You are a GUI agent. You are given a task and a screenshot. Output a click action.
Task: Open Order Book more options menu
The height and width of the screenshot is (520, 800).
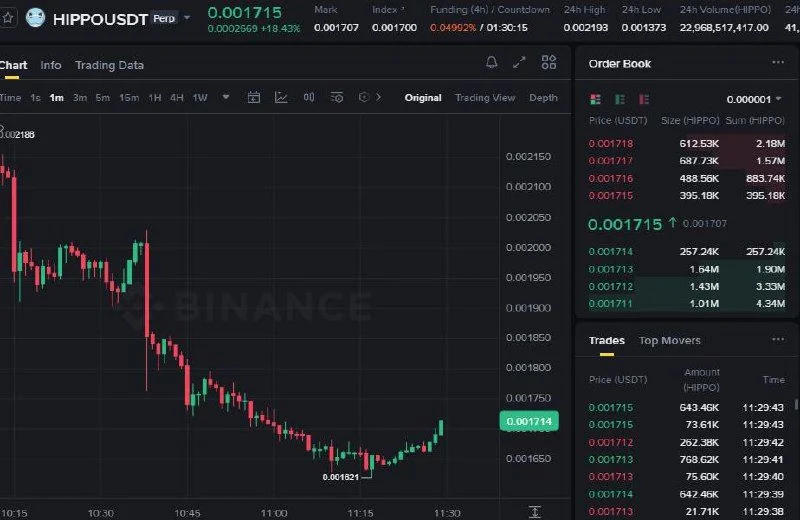(x=778, y=62)
